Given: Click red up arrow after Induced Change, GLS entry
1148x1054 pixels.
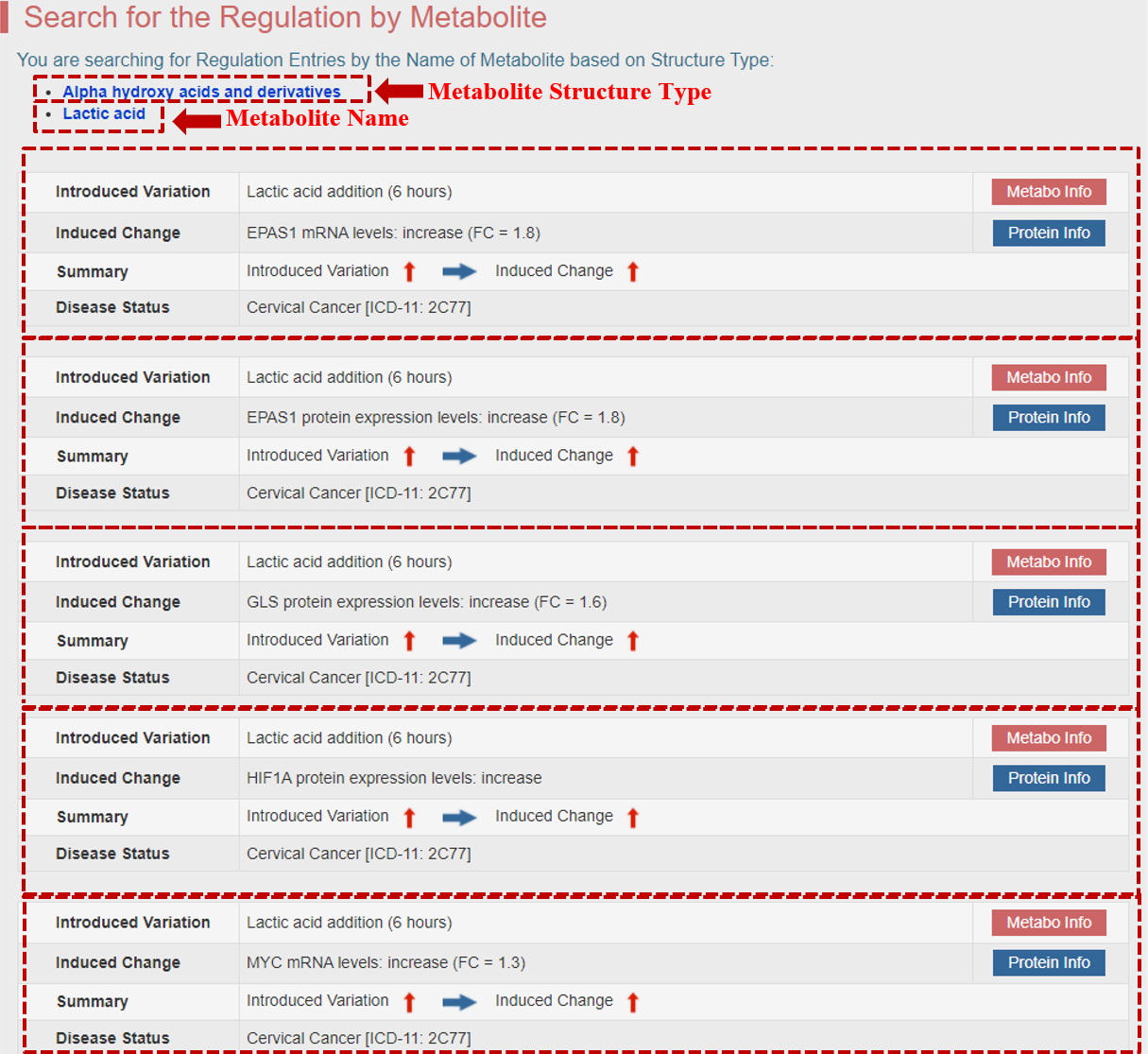Looking at the screenshot, I should coord(633,641).
